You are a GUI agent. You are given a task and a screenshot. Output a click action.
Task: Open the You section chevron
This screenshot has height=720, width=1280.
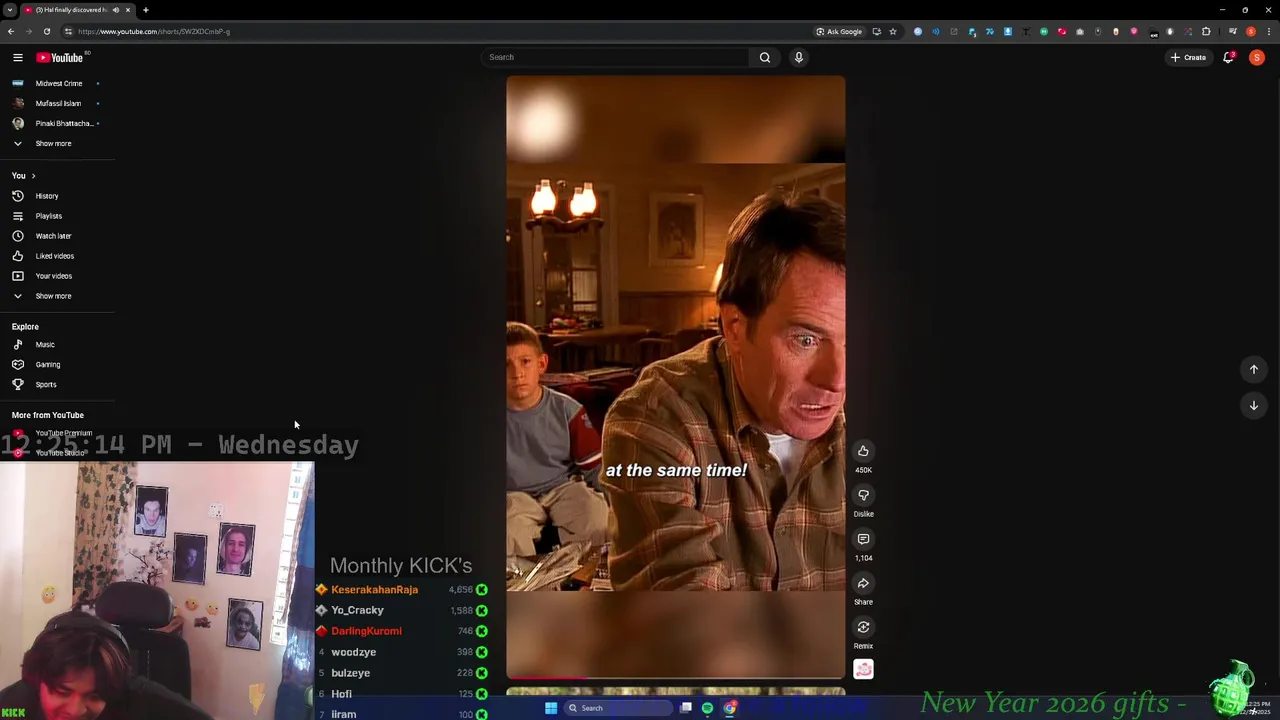[x=32, y=176]
